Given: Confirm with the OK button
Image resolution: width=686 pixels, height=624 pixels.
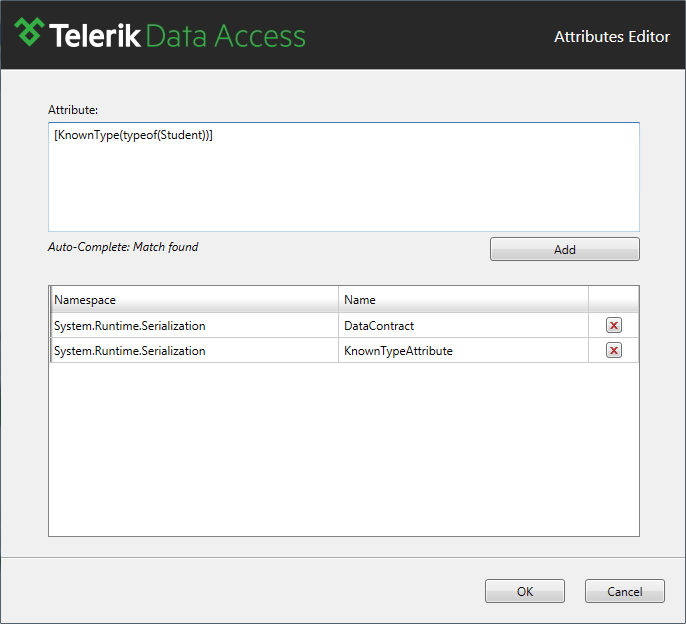Looking at the screenshot, I should coord(525,591).
